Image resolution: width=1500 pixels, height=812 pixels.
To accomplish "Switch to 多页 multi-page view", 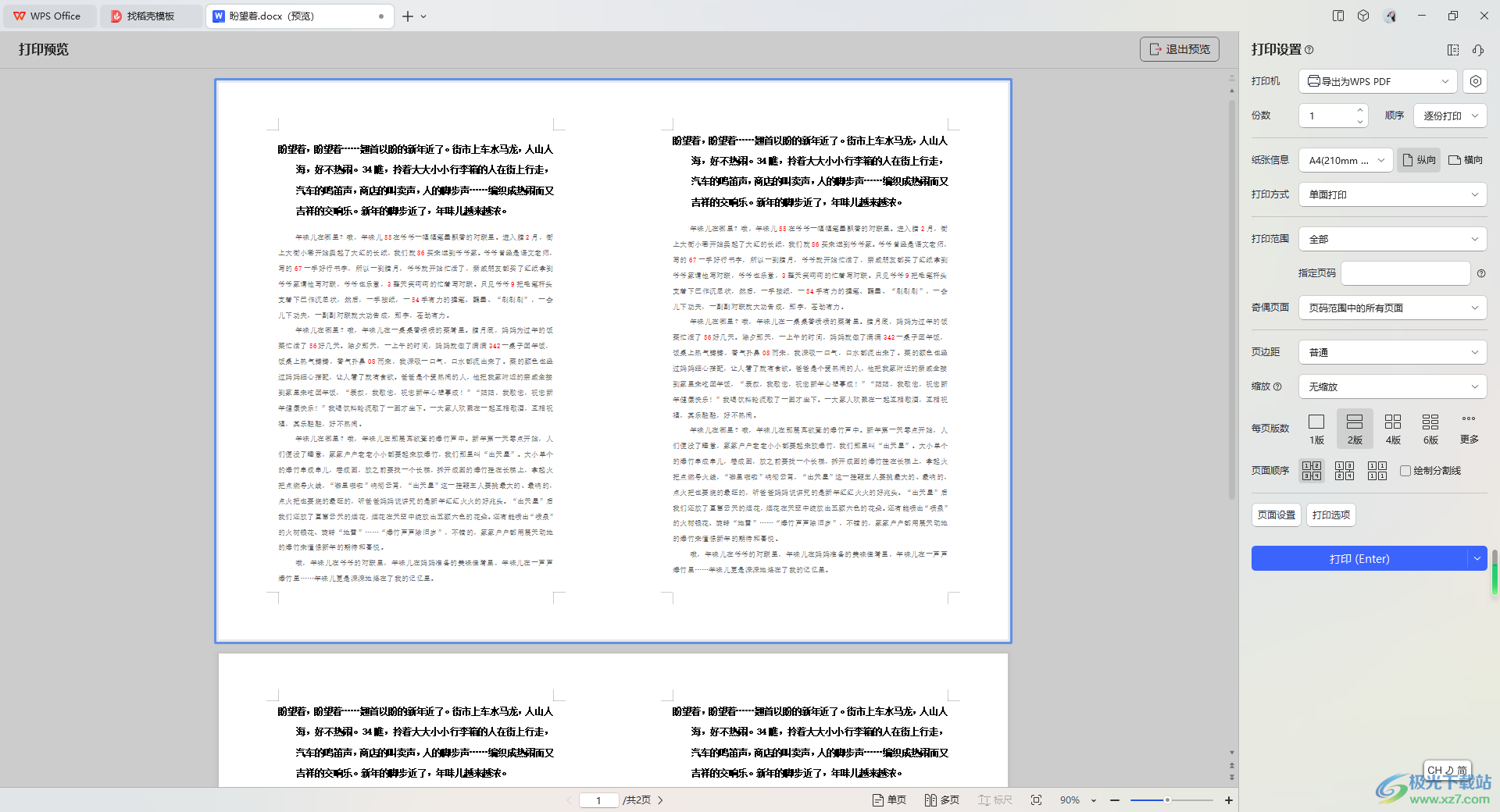I will pos(942,800).
